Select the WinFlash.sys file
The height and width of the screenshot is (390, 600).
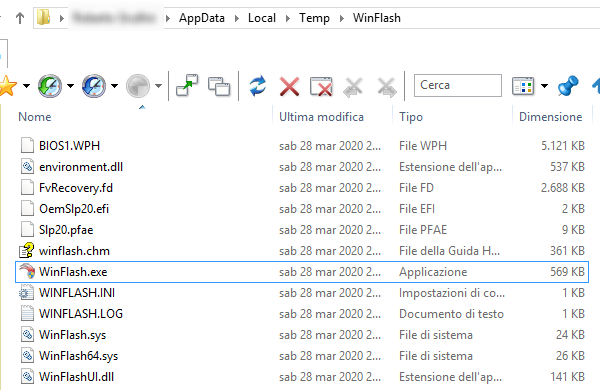[302, 335]
